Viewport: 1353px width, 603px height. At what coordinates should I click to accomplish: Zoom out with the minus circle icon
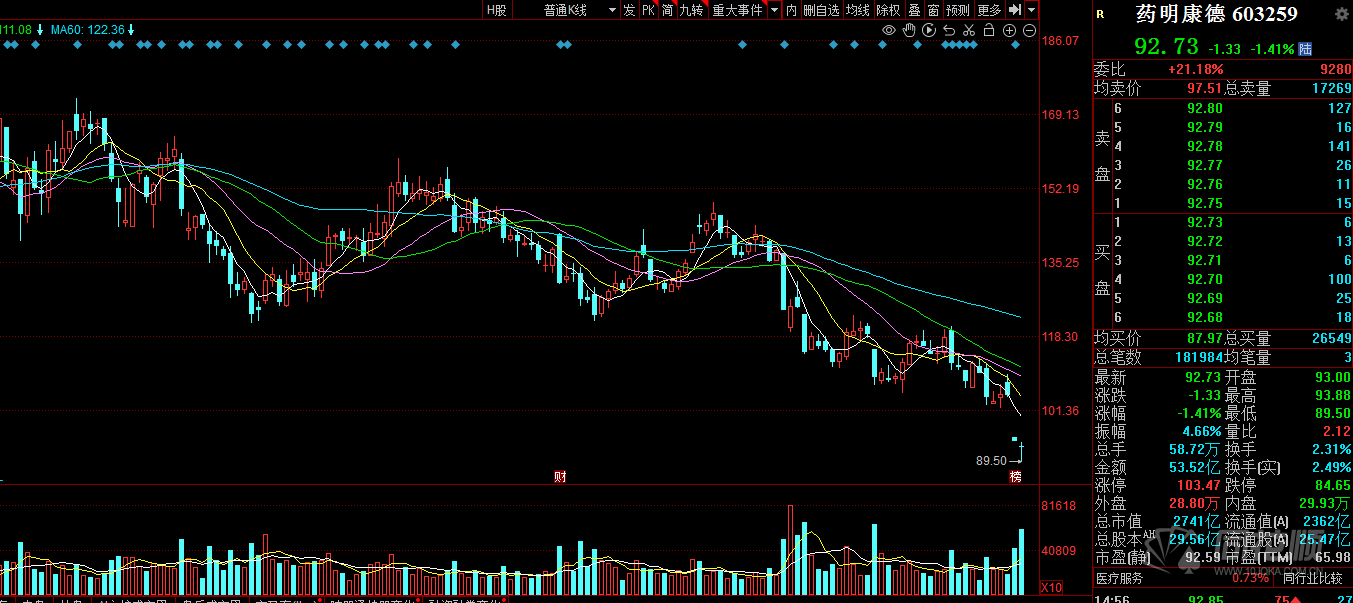point(1029,31)
